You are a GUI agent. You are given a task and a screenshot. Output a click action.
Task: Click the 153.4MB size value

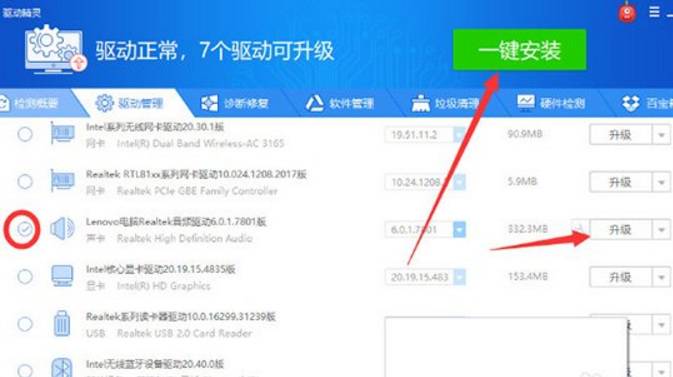click(x=527, y=276)
